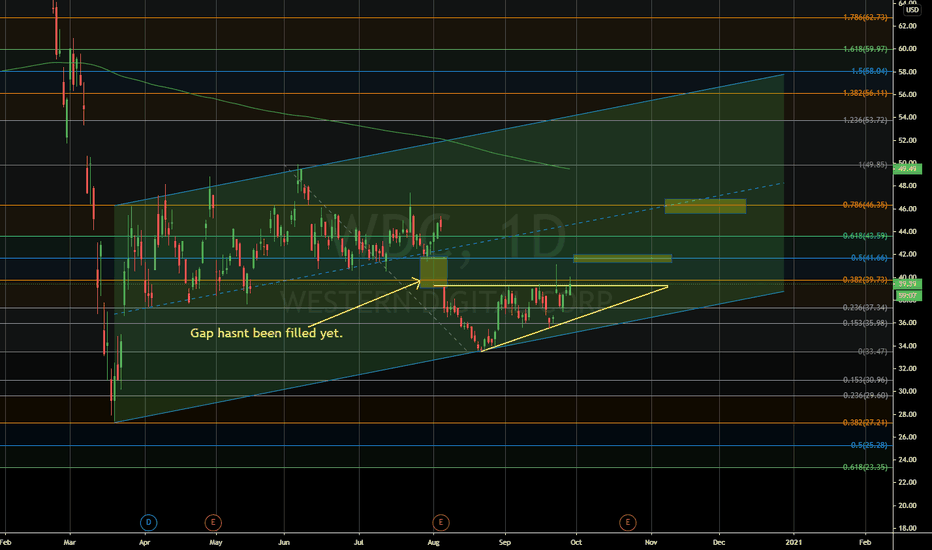Image resolution: width=932 pixels, height=550 pixels.
Task: Open the earnings 'E' marker near August
Action: pyautogui.click(x=440, y=523)
